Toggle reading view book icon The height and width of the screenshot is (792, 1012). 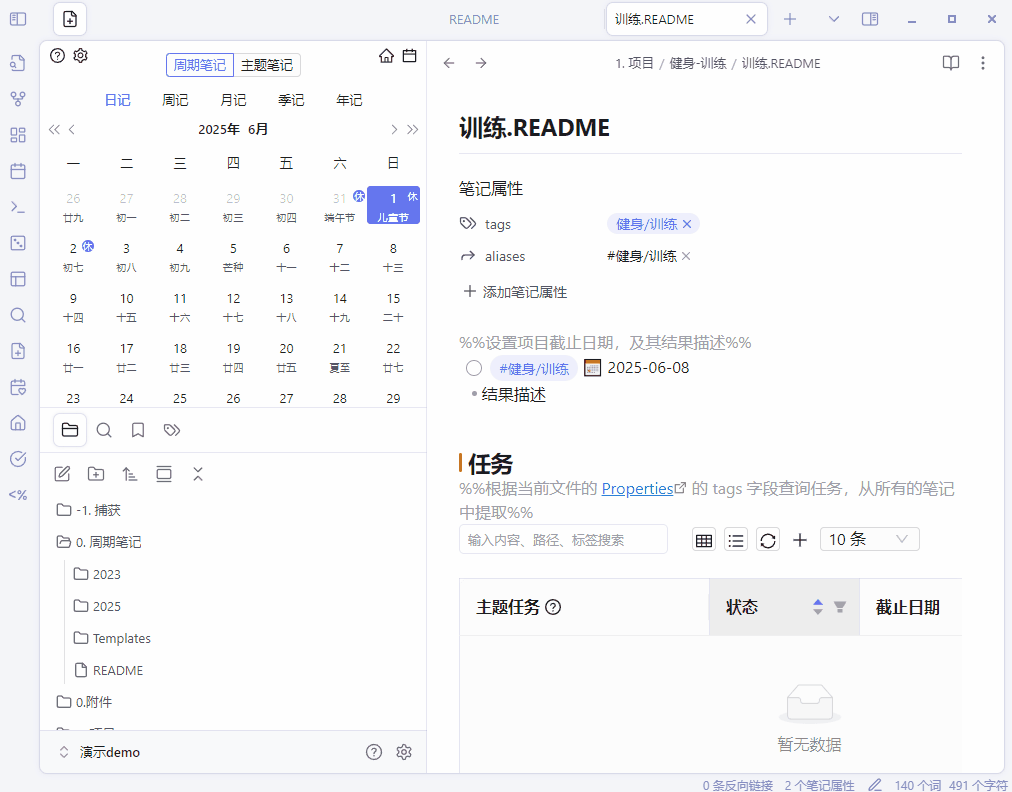click(x=950, y=63)
